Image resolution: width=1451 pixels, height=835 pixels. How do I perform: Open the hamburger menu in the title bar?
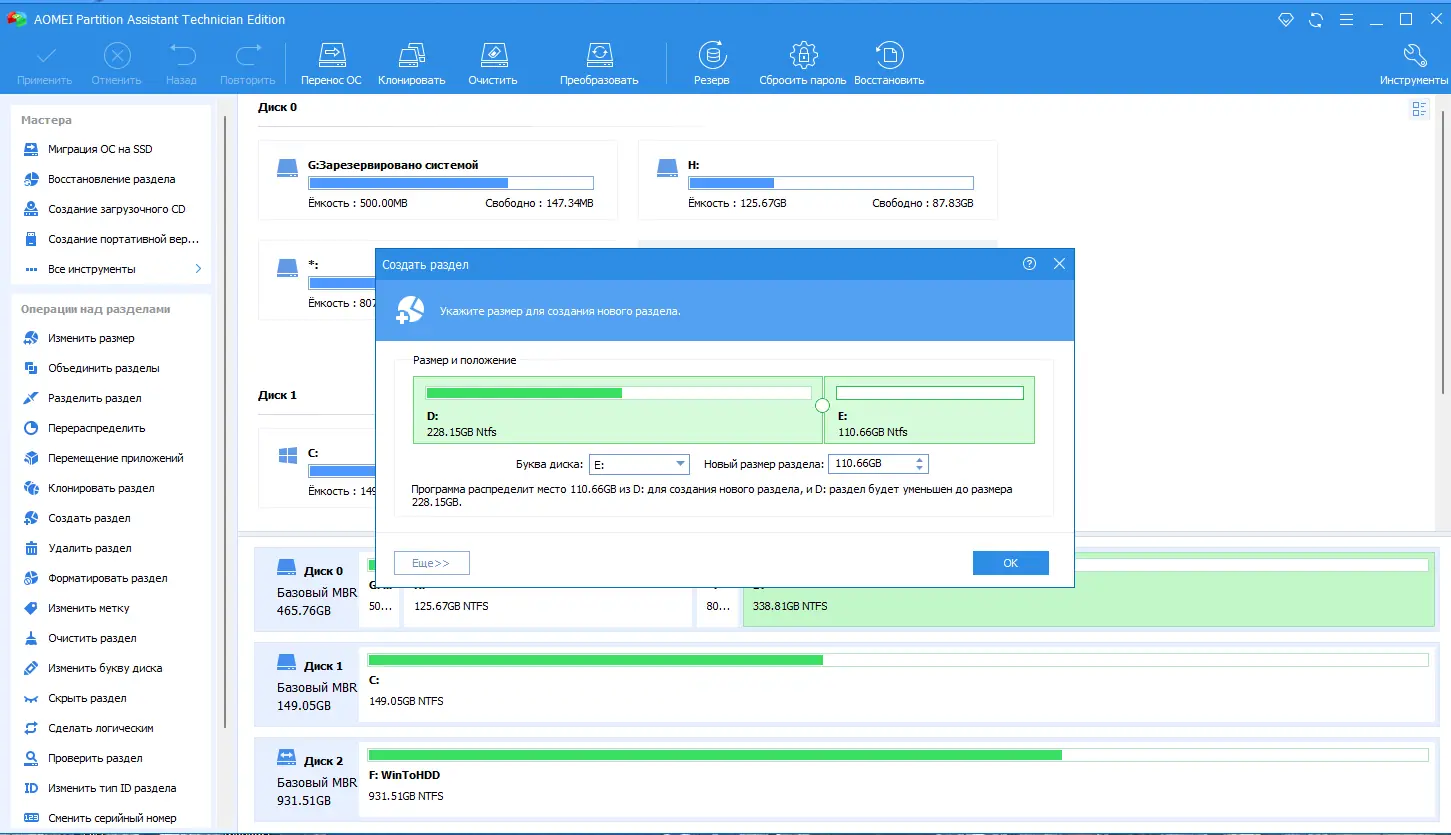pos(1346,20)
